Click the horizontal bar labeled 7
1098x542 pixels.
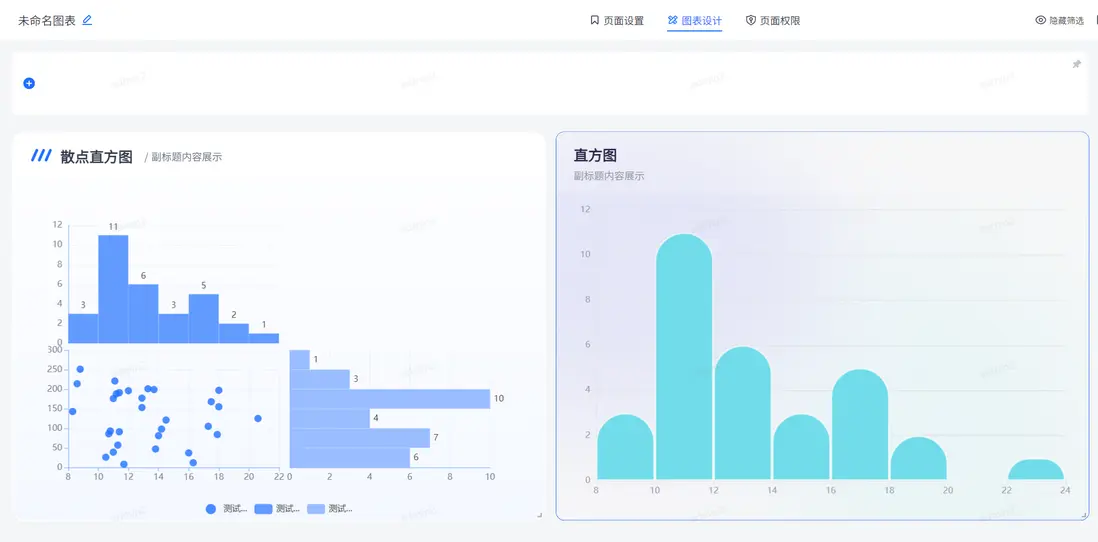359,438
